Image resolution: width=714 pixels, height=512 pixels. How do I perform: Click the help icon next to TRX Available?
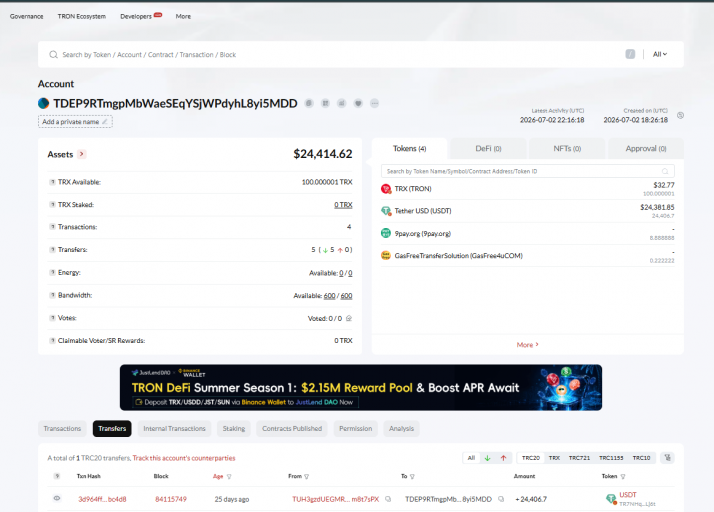tap(52, 182)
